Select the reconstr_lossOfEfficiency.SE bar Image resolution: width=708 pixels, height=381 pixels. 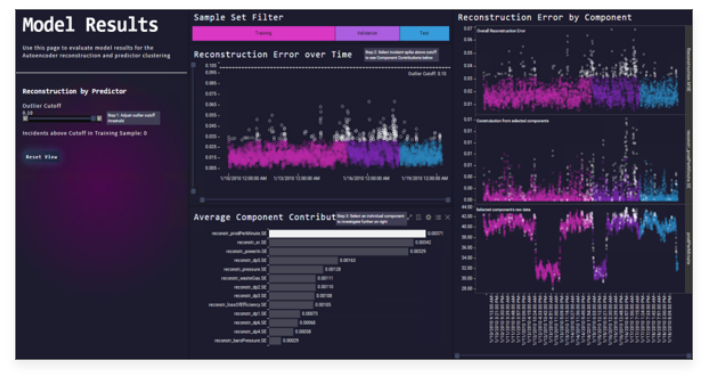[x=291, y=305]
